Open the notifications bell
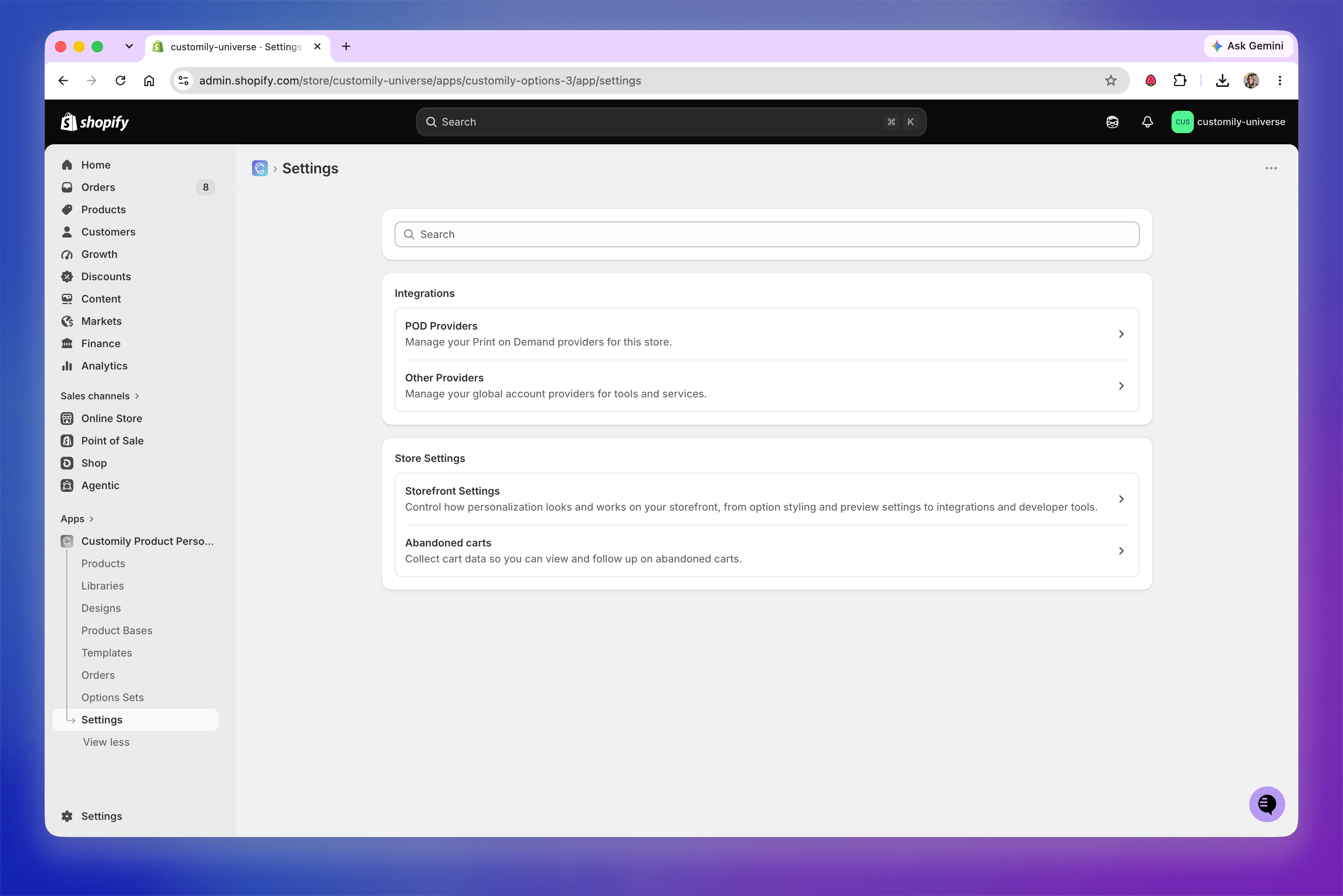 (1147, 122)
